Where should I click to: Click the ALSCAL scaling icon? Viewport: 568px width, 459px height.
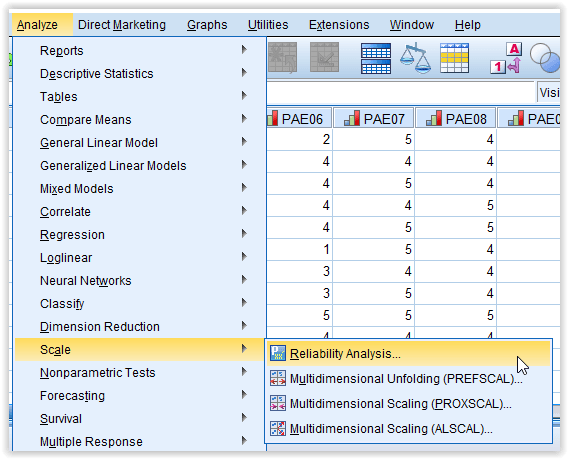[x=278, y=429]
